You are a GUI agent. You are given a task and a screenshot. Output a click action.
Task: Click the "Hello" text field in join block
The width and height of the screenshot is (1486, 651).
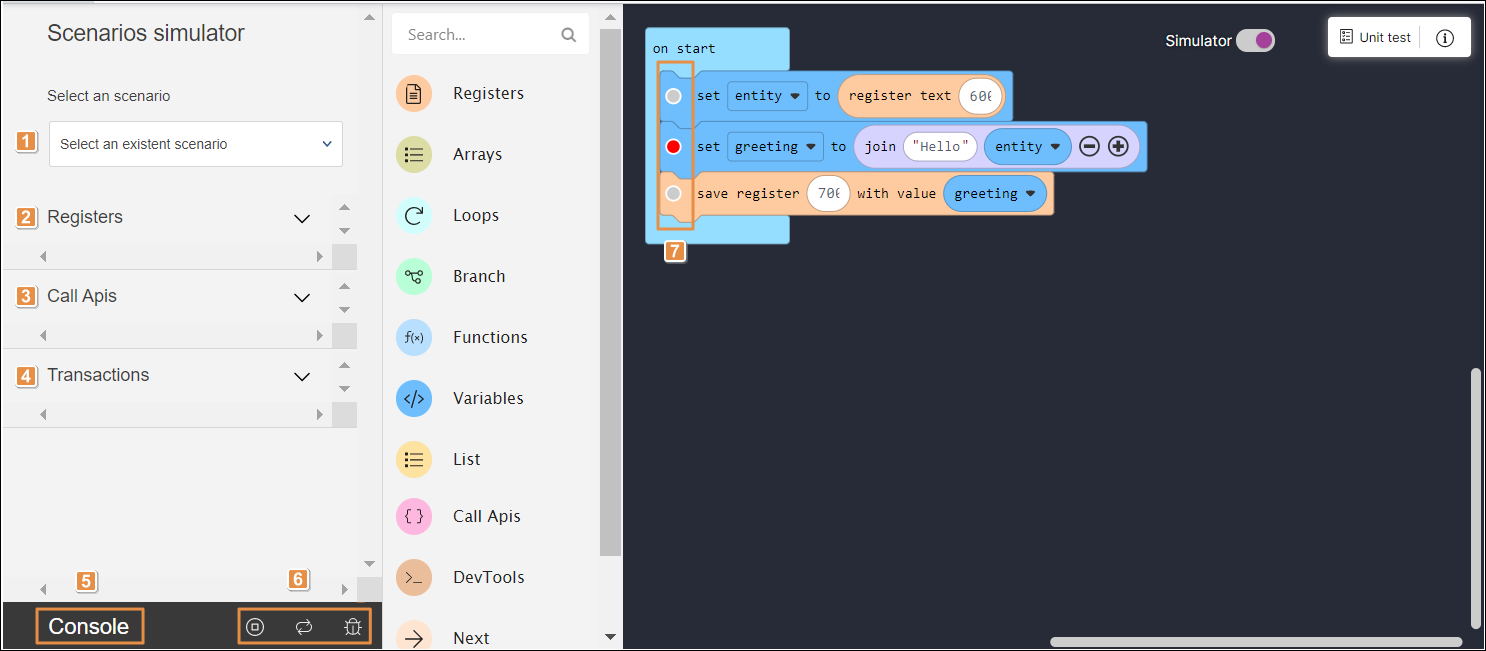pos(940,146)
